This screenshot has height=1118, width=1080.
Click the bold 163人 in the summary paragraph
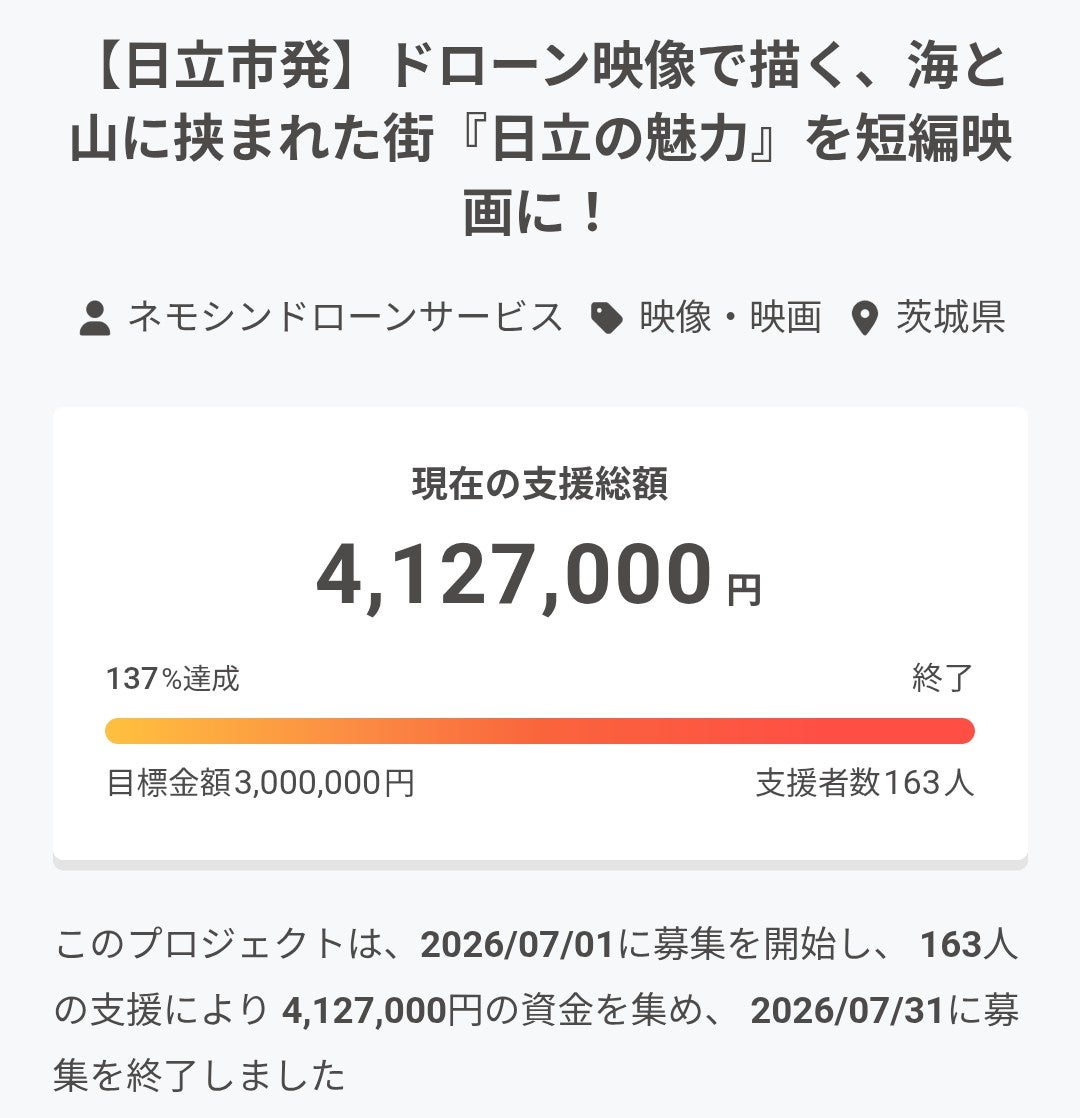tap(969, 945)
